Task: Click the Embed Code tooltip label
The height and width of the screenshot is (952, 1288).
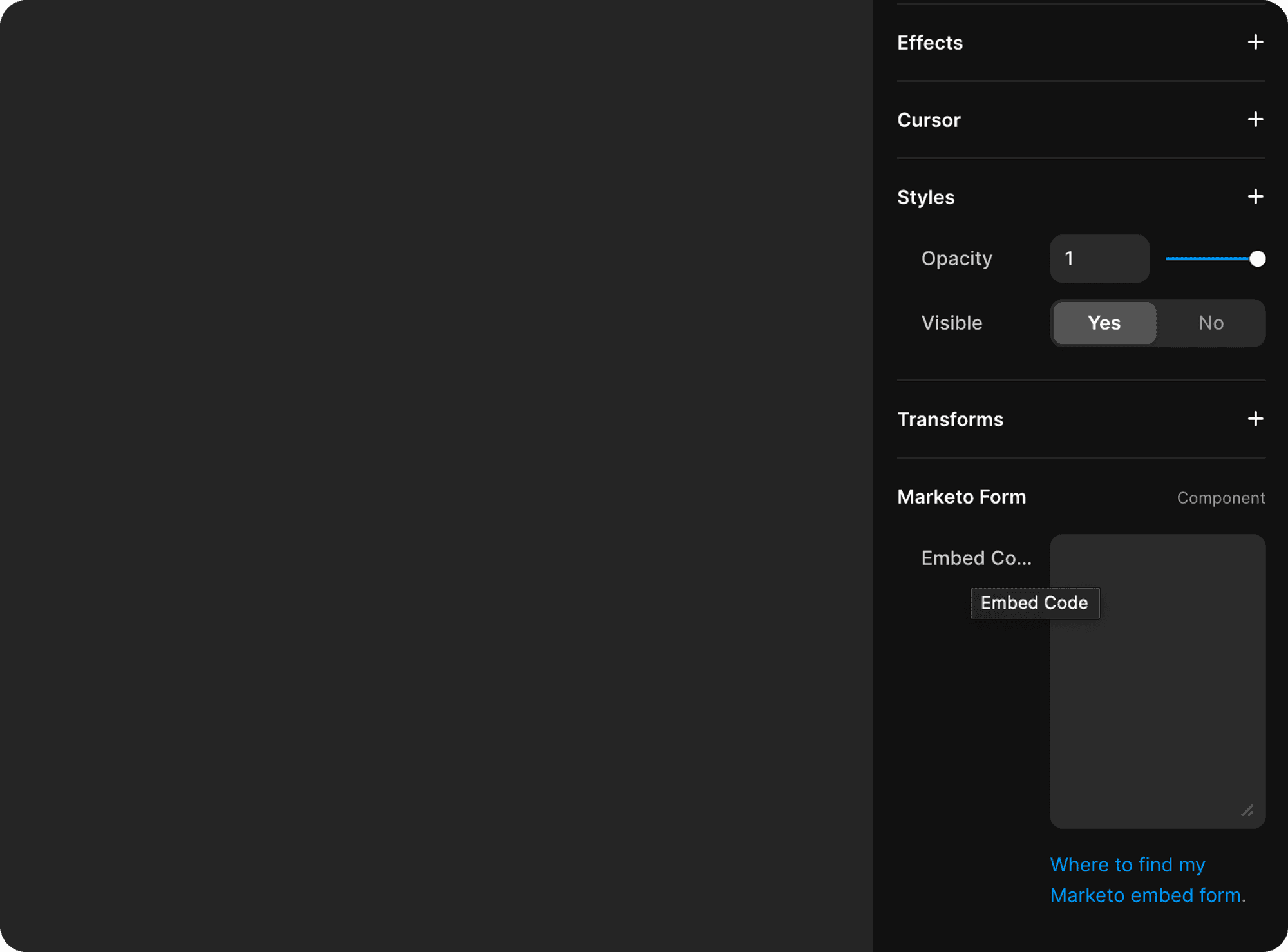Action: coord(1034,603)
